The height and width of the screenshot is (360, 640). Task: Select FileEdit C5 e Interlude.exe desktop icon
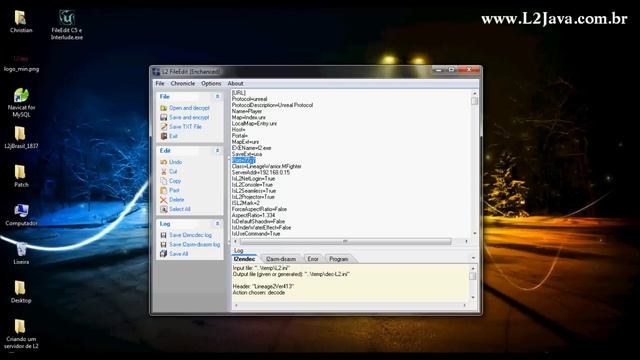point(67,24)
